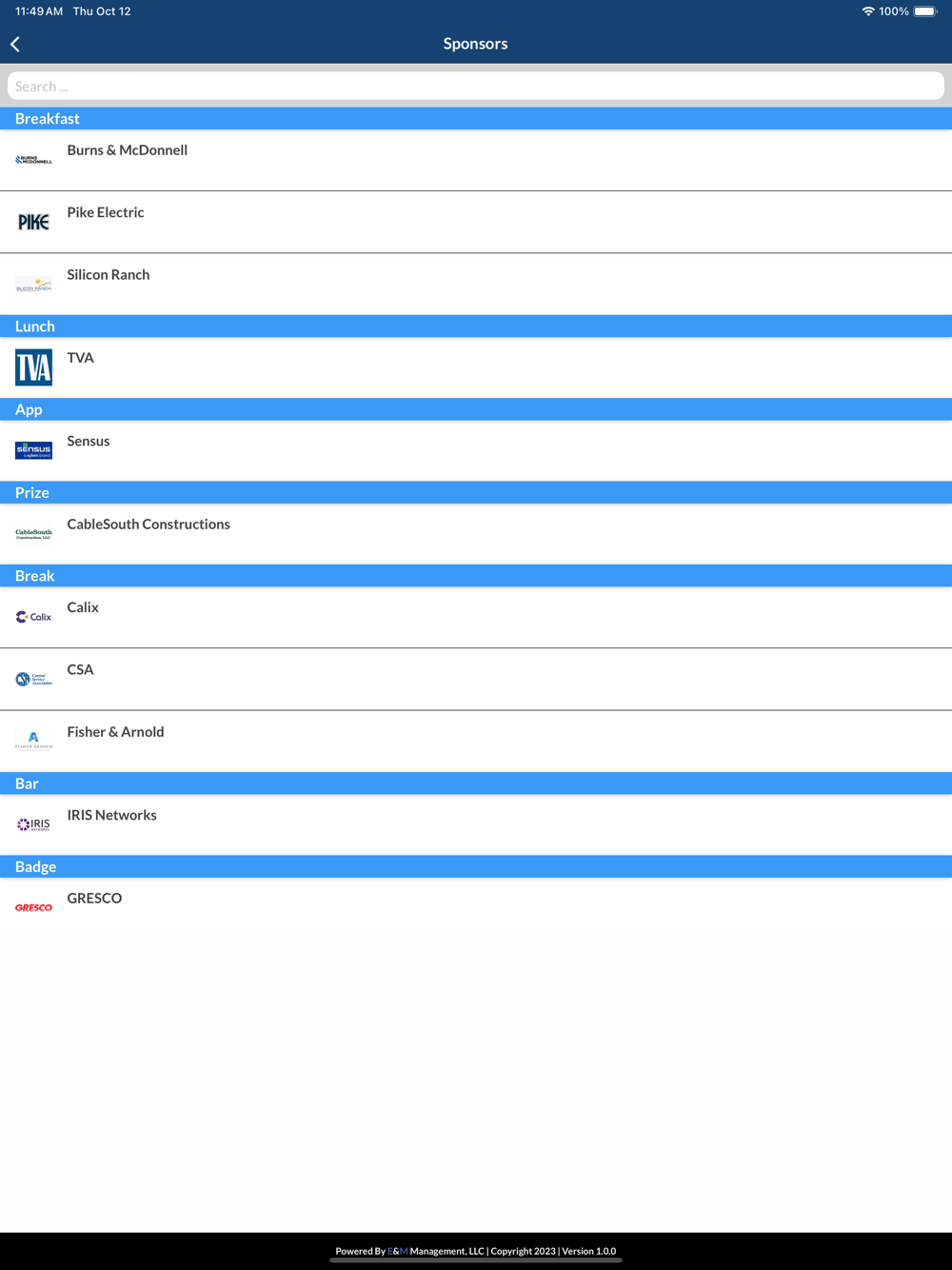Image resolution: width=952 pixels, height=1270 pixels.
Task: Tap the battery status icon
Action: point(925,11)
